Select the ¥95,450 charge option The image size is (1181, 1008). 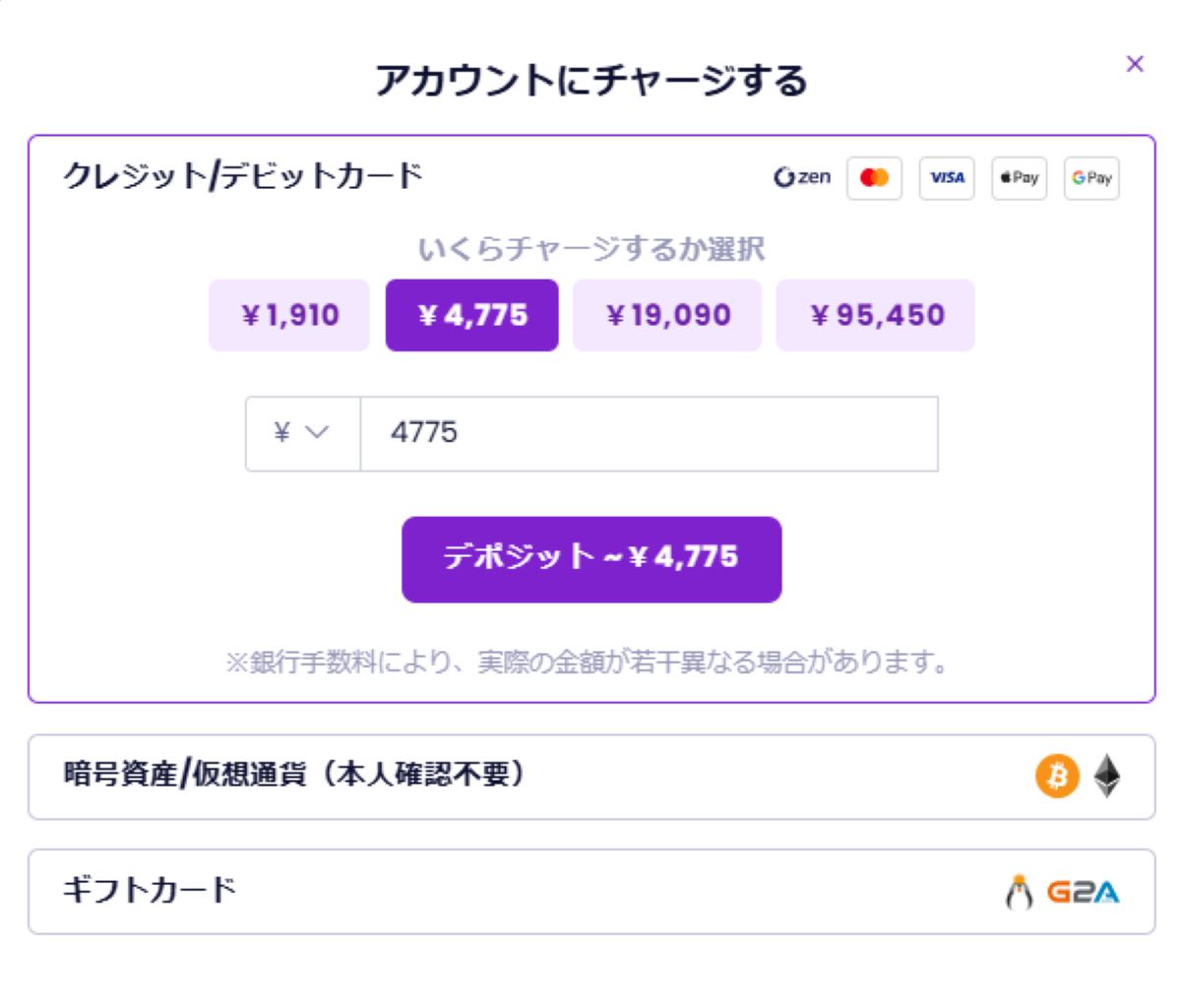[x=876, y=314]
